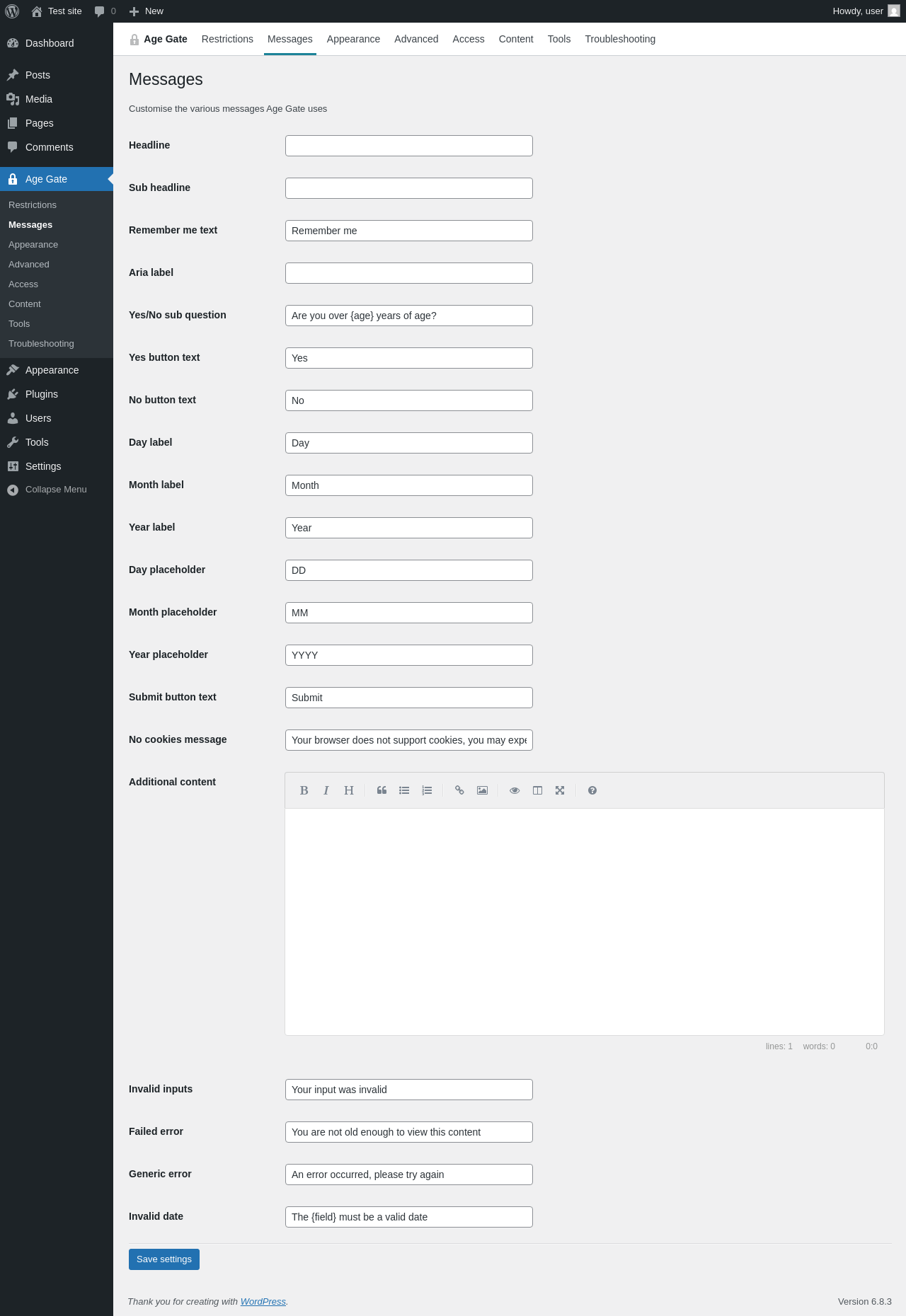
Task: Open main Appearance menu with brush icon
Action: point(57,370)
